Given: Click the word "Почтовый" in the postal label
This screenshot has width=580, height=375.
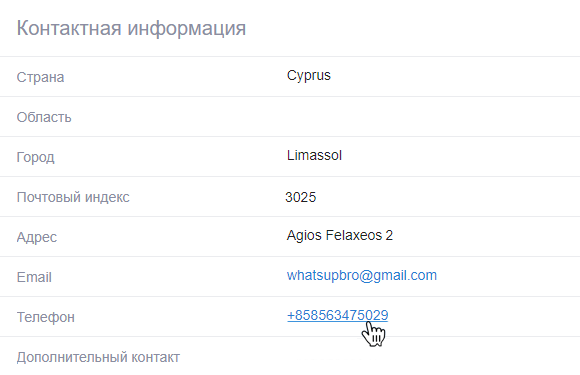Looking at the screenshot, I should (49, 197).
